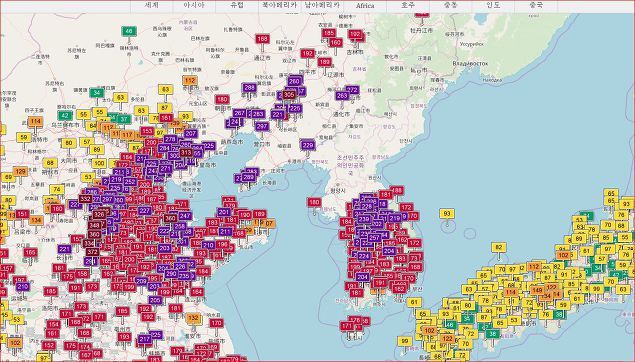Viewport: 635px width, 362px height.
Task: Select the Africa tab
Action: point(365,5)
